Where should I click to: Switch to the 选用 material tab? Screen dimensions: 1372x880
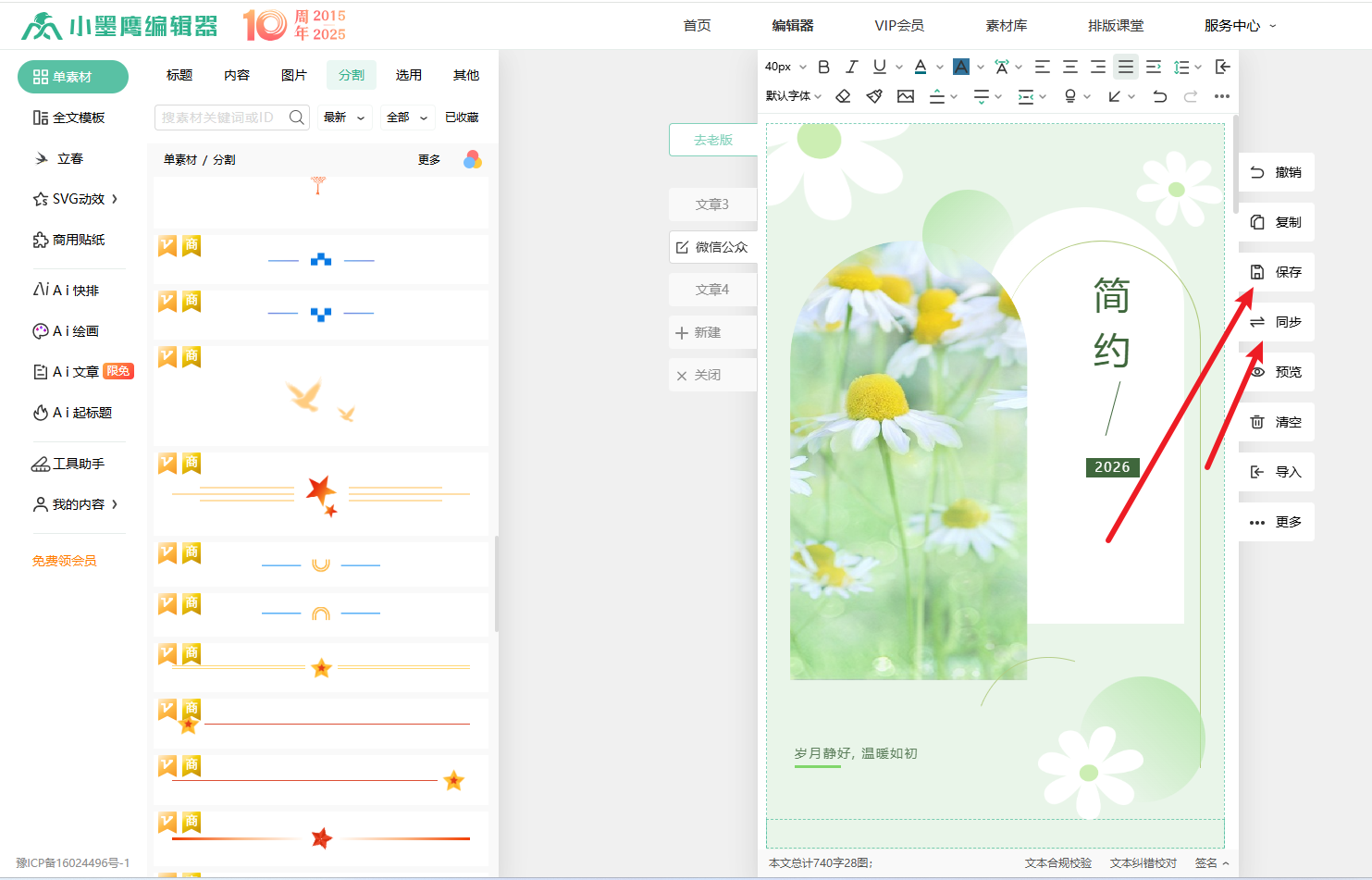(x=409, y=75)
